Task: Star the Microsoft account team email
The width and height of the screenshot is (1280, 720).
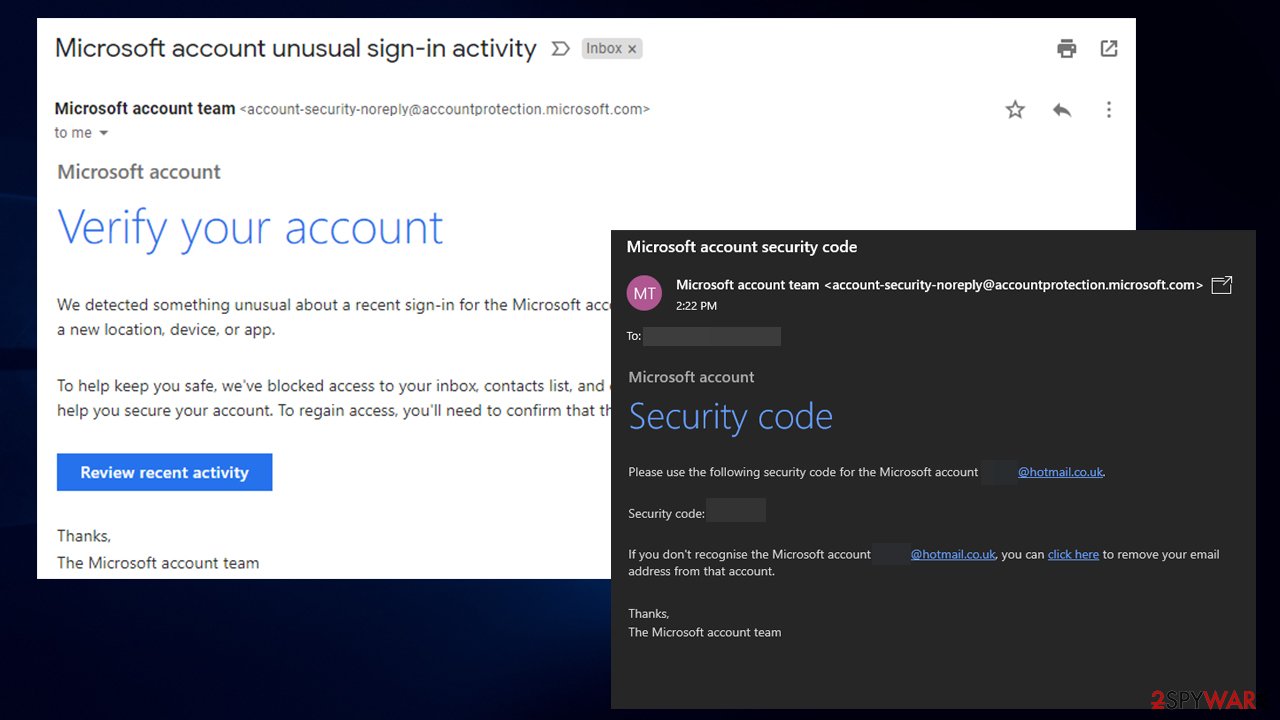Action: 1015,110
